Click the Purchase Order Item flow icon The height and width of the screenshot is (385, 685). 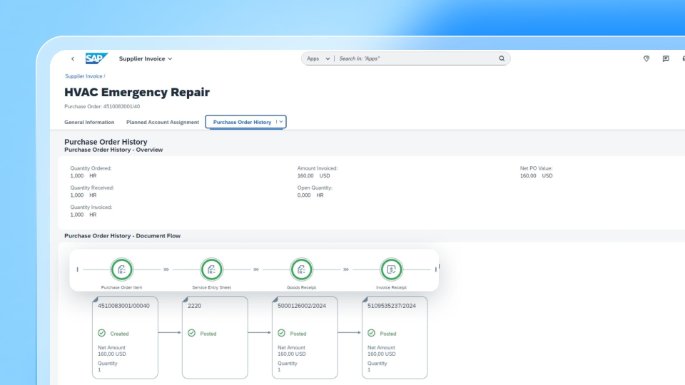(121, 269)
